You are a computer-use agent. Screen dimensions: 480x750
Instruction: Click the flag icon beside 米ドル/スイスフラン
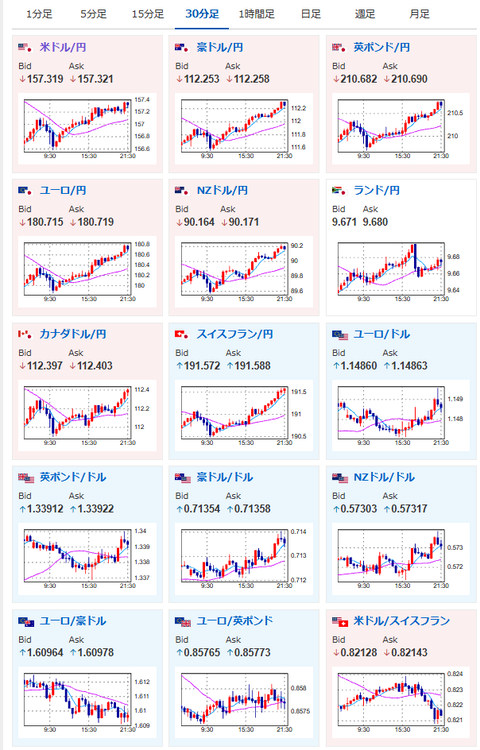(x=340, y=621)
